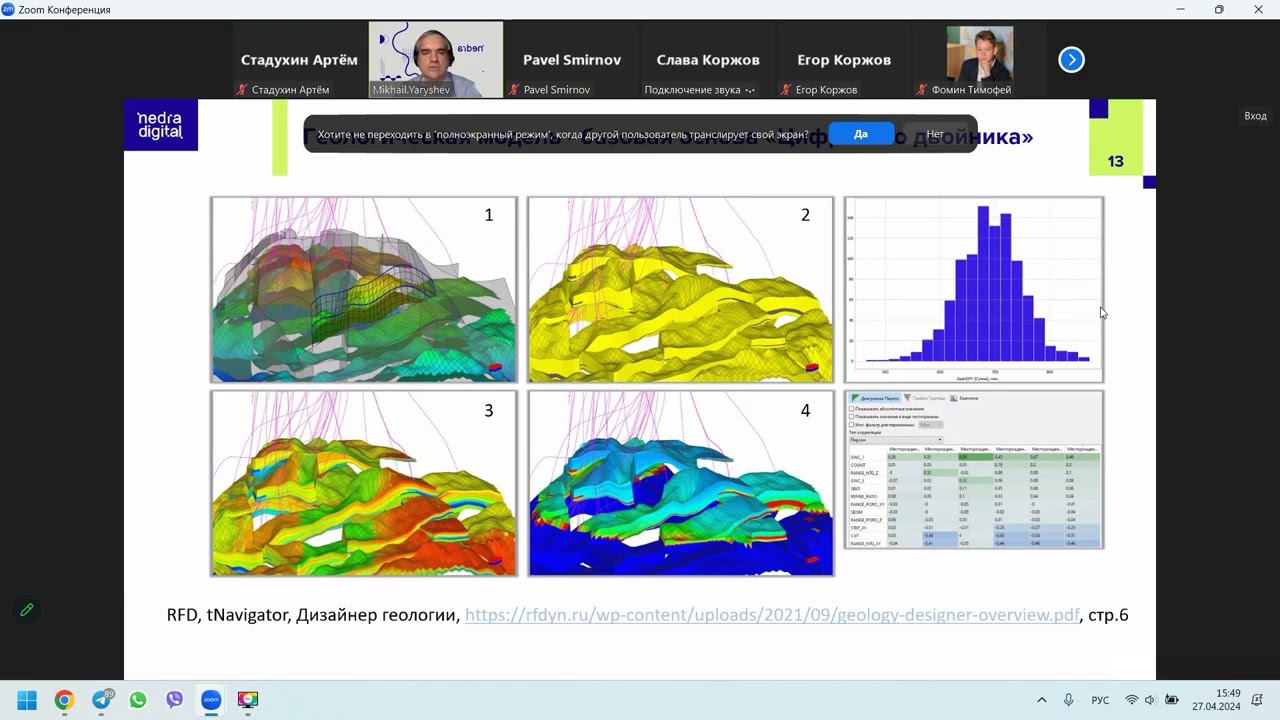Viewport: 1280px width, 720px height.
Task: Open the correlation type dropdown
Action: pyautogui.click(x=896, y=439)
